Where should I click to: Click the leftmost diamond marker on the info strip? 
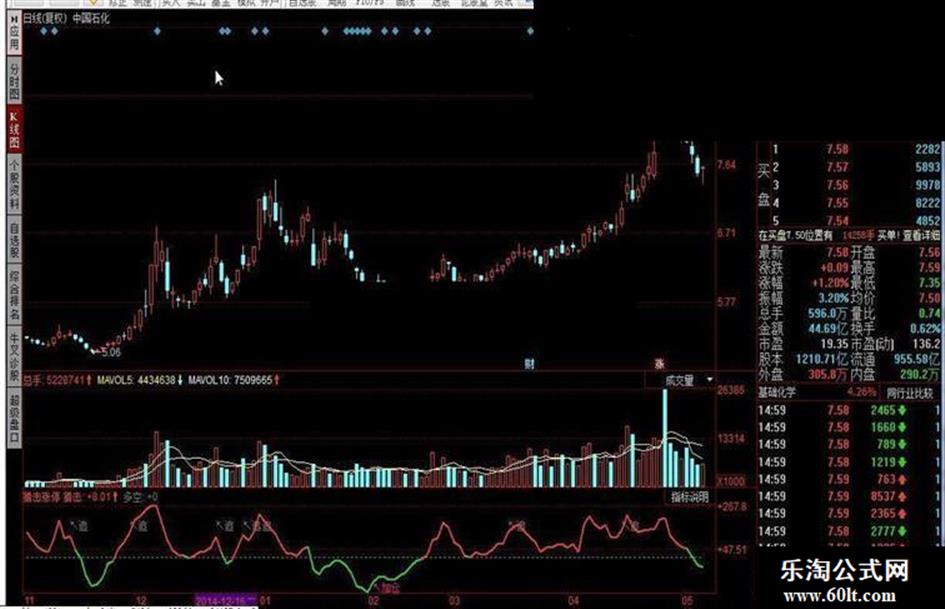click(x=43, y=31)
